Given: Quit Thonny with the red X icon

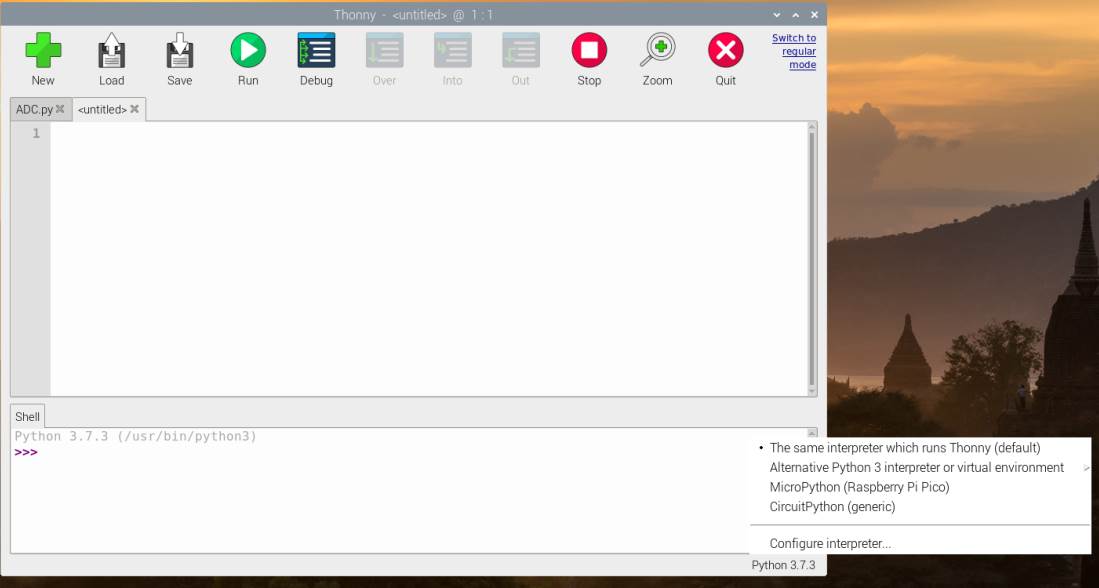Looking at the screenshot, I should [725, 50].
